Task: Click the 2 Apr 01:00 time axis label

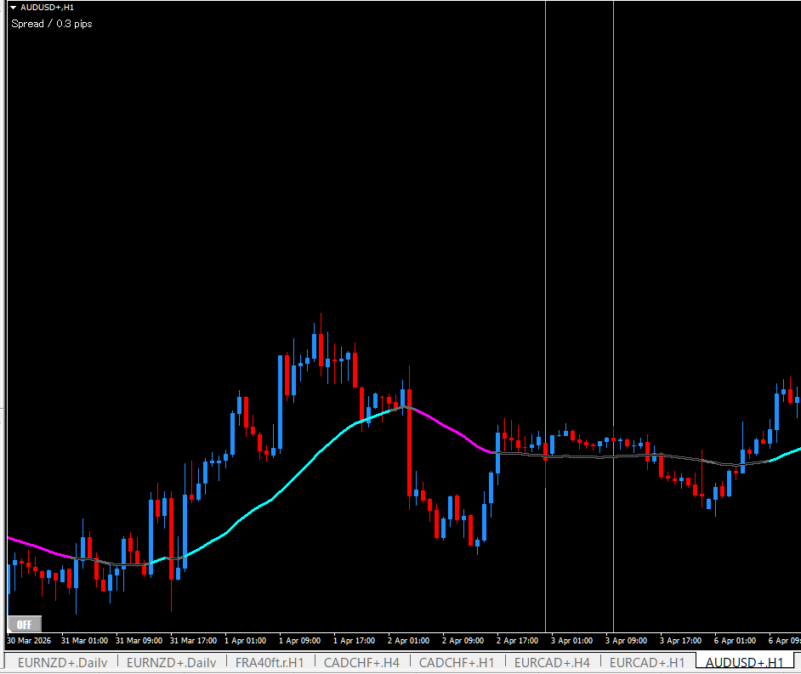Action: (408, 640)
